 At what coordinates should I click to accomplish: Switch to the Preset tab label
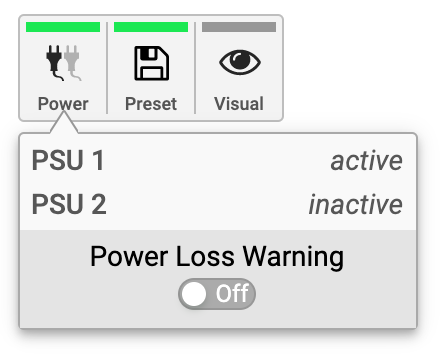(x=151, y=104)
